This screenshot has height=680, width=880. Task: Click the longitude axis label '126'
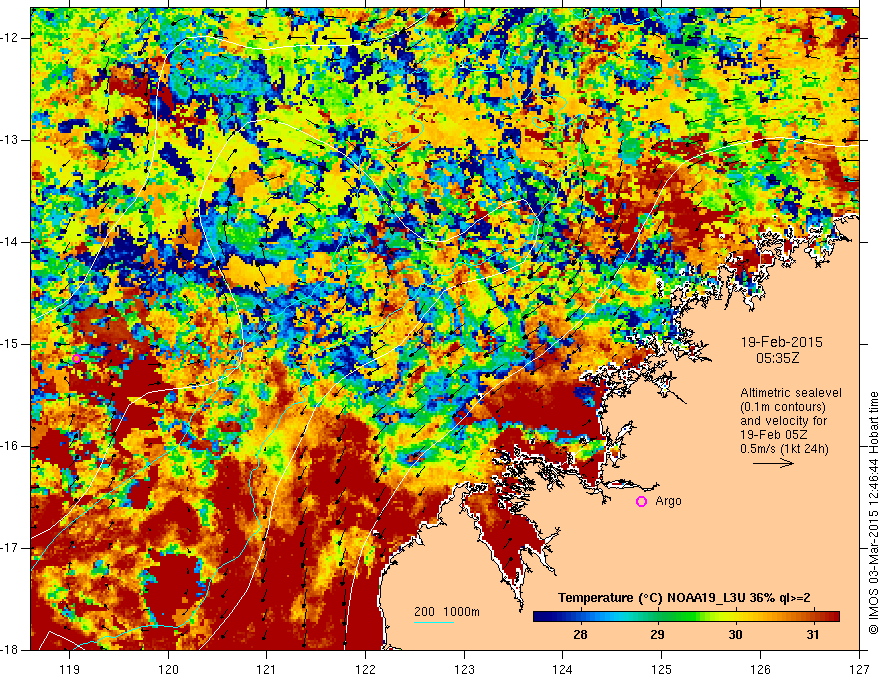[x=760, y=669]
